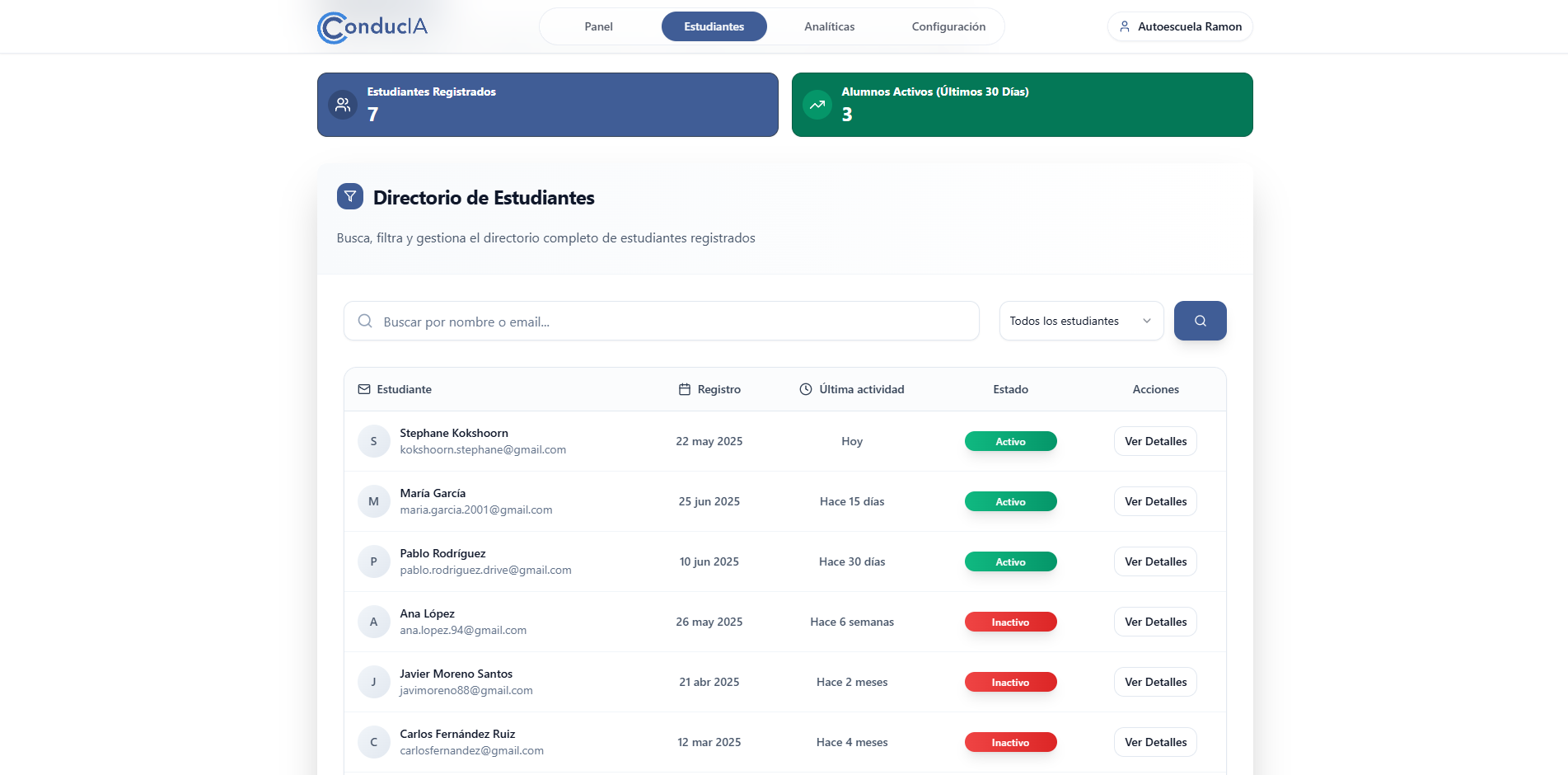Screen dimensions: 1568x775
Task: Open the Panel navigation tab
Action: tap(598, 26)
